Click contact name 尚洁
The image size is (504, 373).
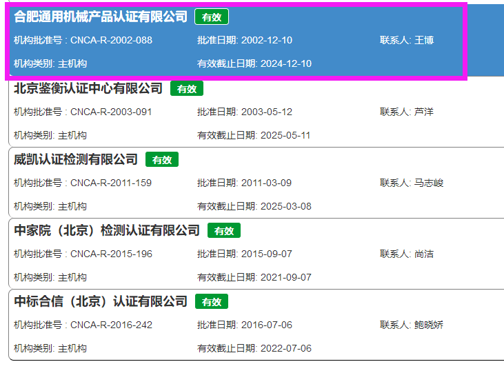(424, 254)
